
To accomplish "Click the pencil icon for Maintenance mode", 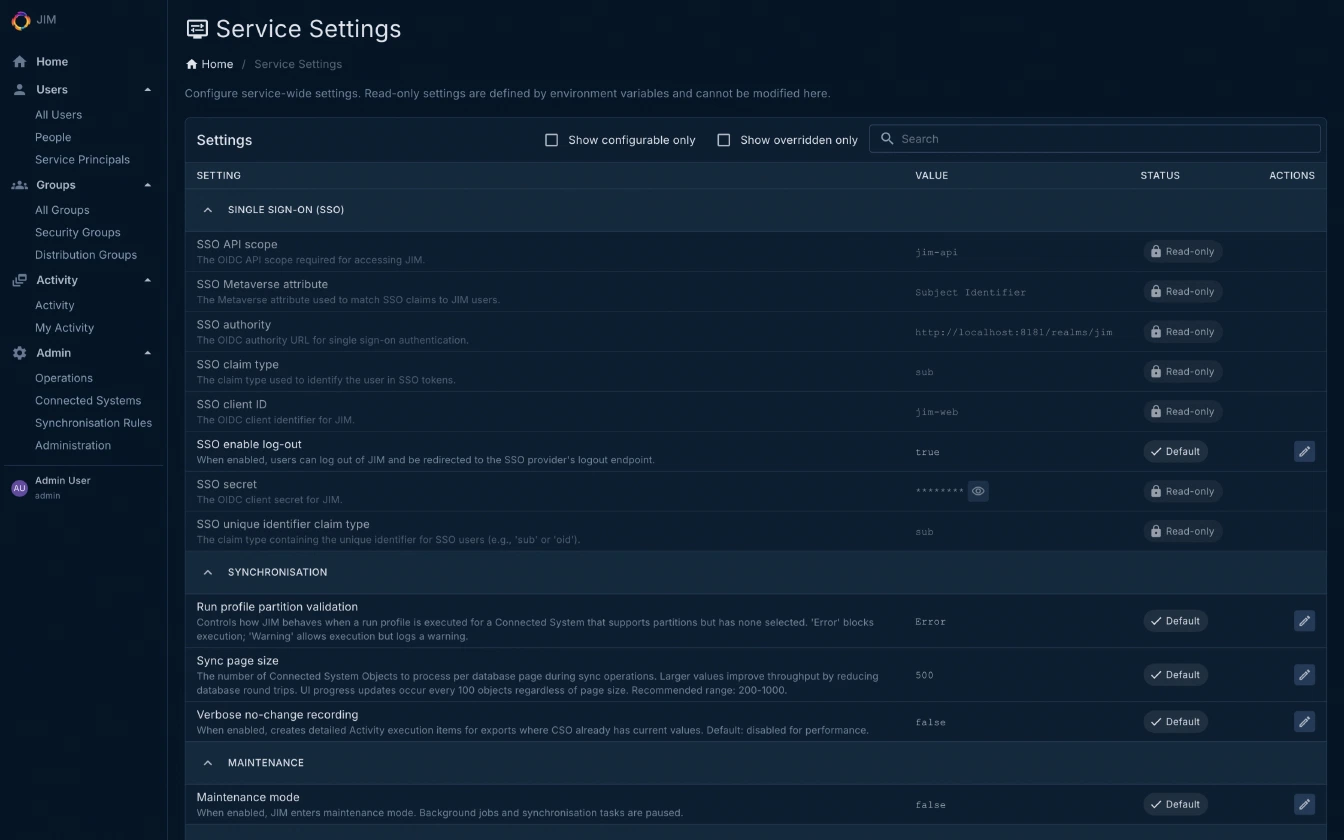I will pos(1304,804).
